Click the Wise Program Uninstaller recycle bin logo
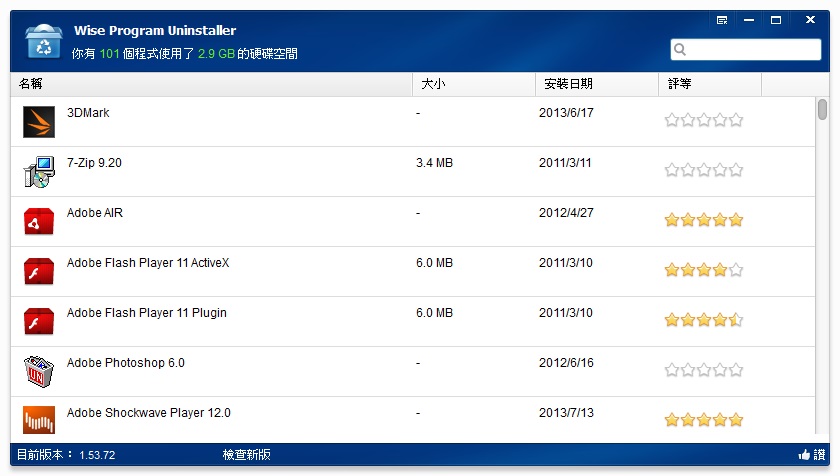The image size is (840, 476). click(x=43, y=41)
